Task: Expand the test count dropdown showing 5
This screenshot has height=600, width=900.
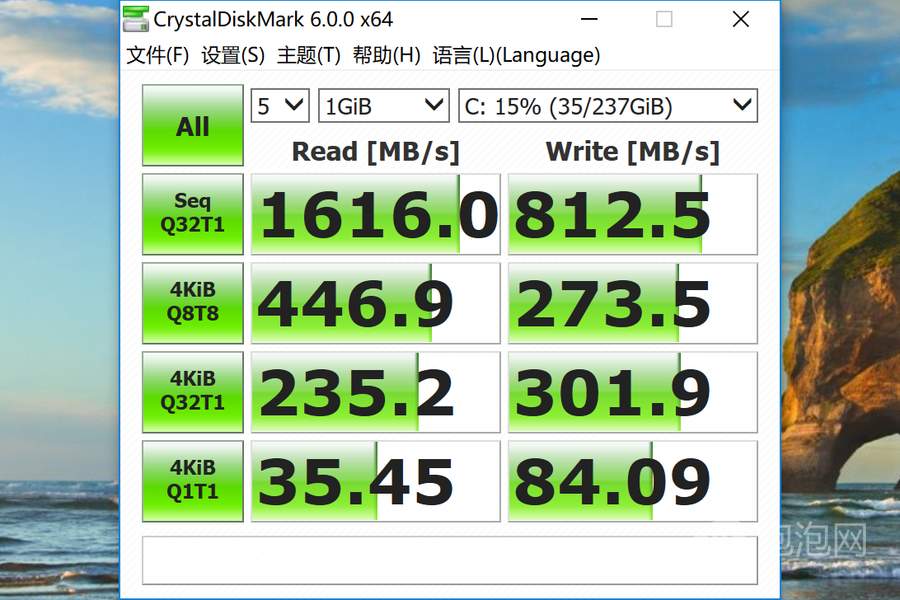Action: 280,106
